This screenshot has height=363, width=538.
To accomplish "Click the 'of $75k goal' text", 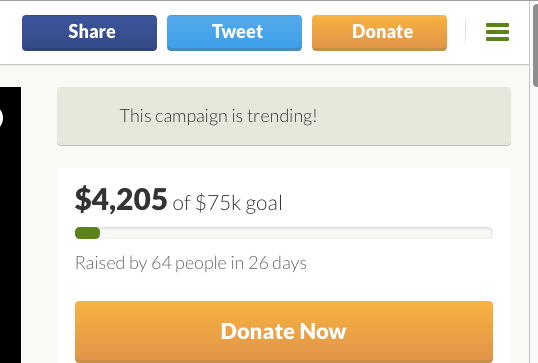I will coord(227,203).
